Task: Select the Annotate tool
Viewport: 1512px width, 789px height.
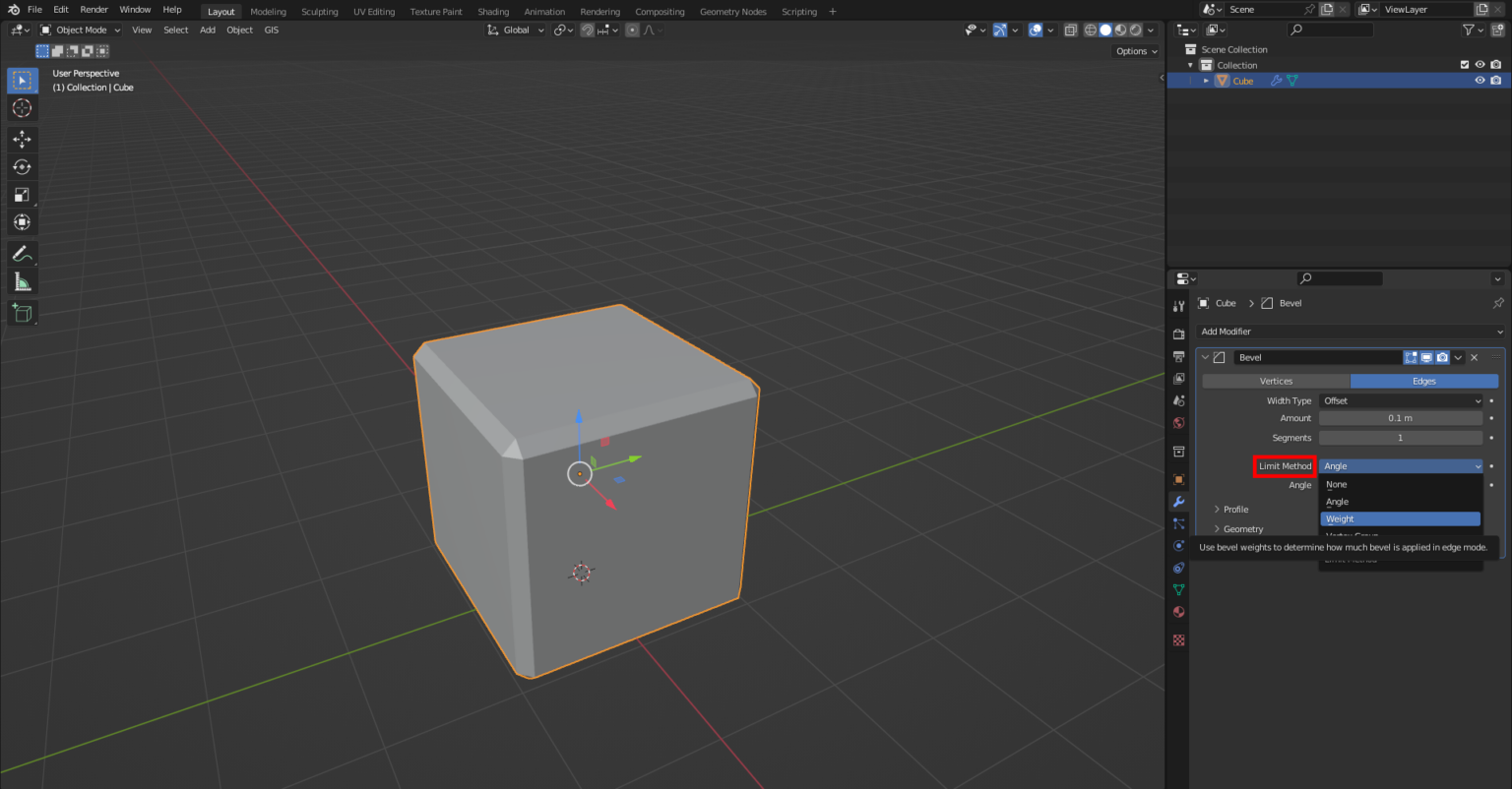Action: click(22, 254)
